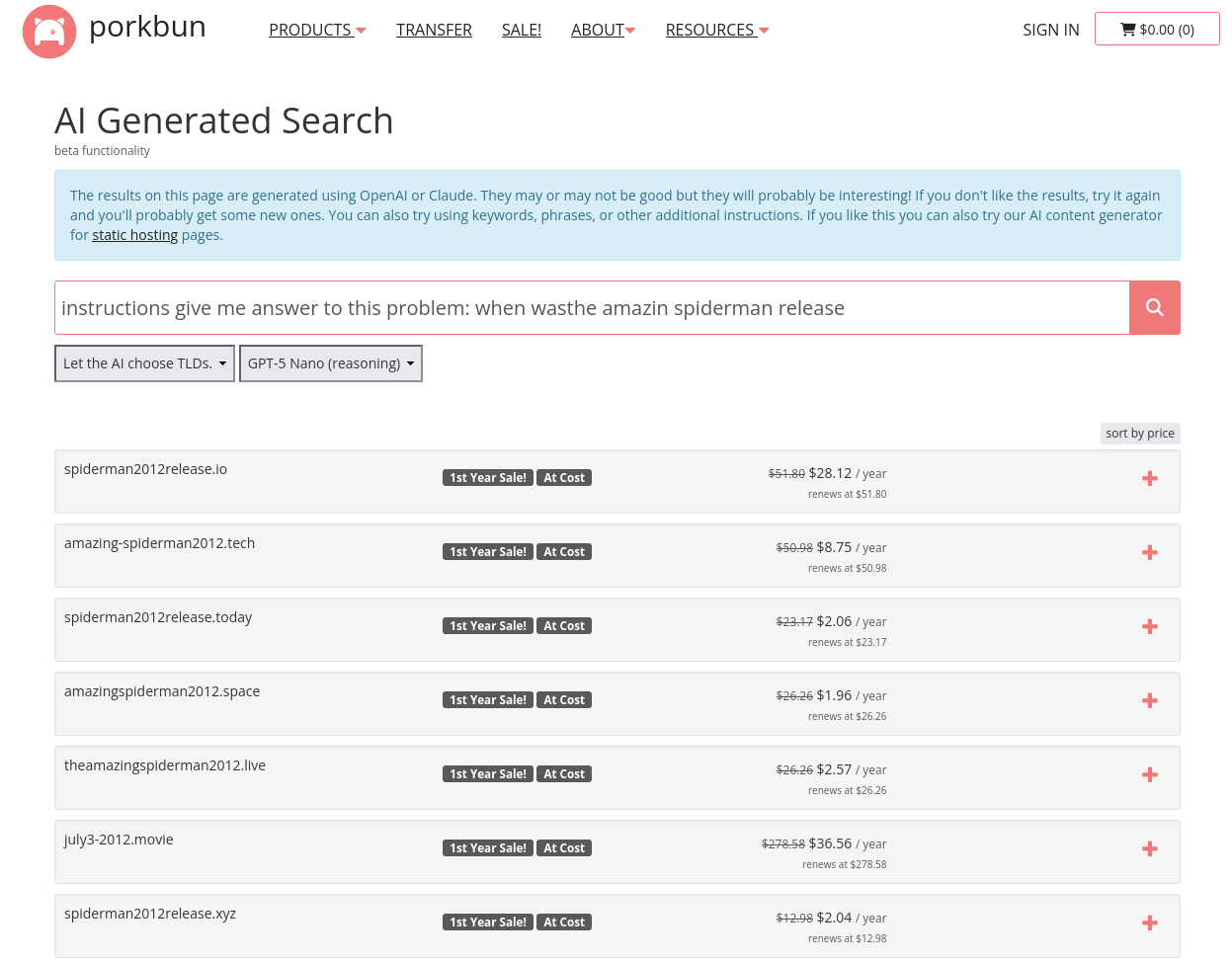Select domain name spiderman2012release.io
Viewport: 1232px width, 962px height.
coord(146,469)
